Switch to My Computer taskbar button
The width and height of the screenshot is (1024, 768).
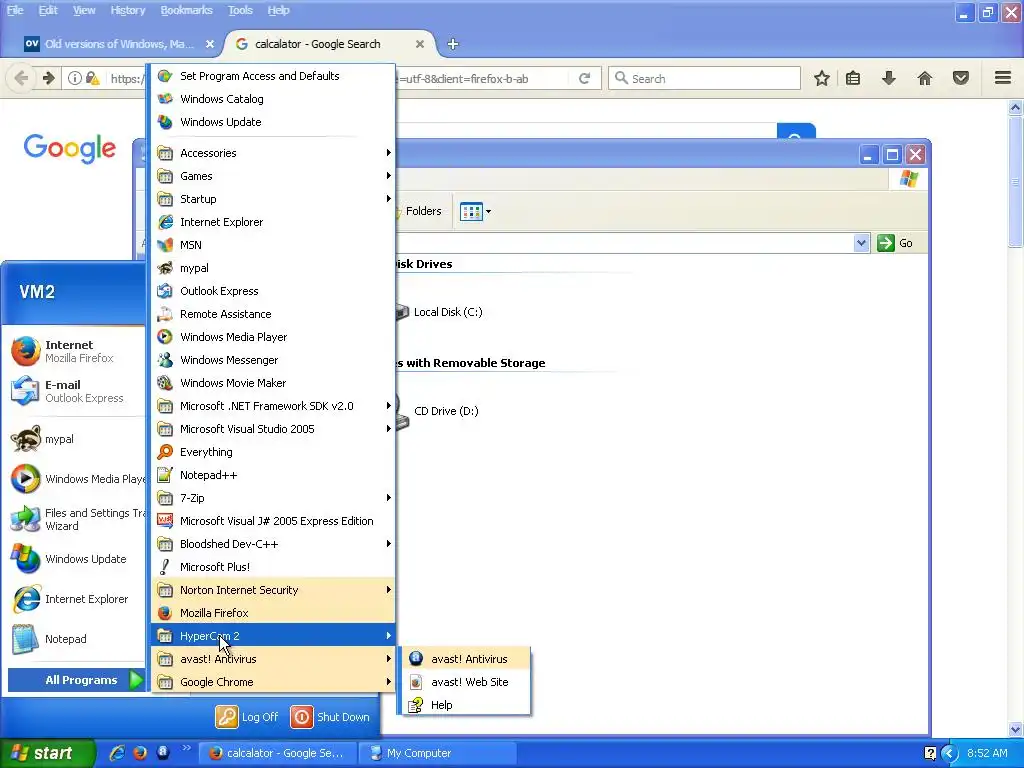coord(437,753)
